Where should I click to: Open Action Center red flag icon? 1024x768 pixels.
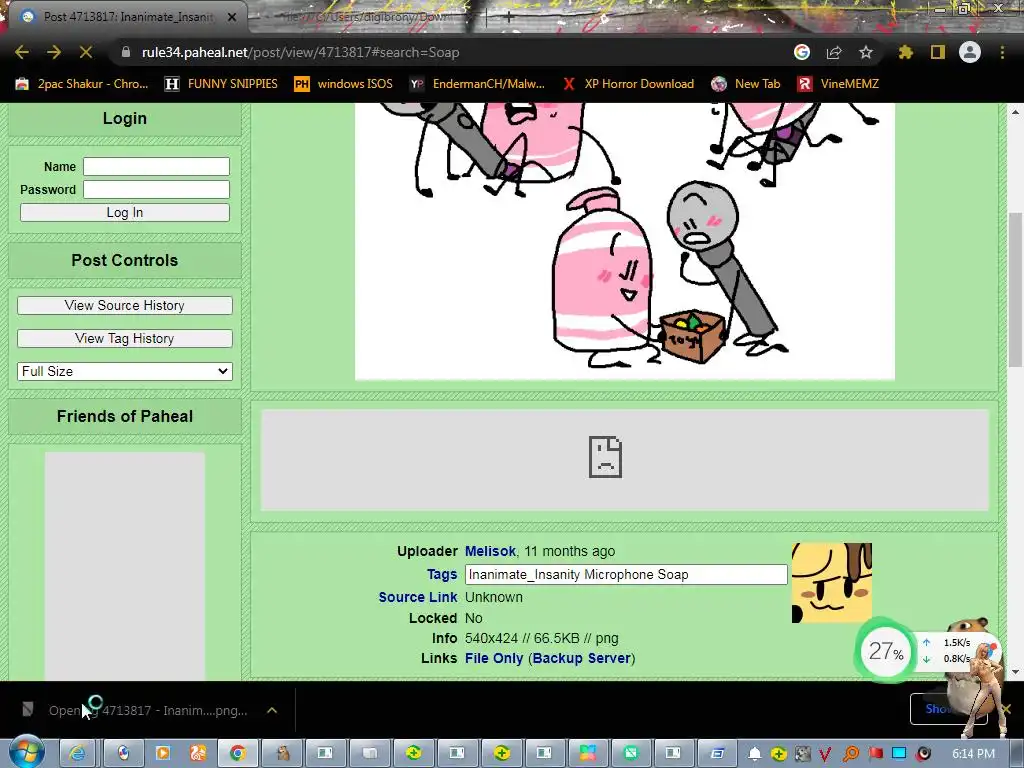tap(875, 754)
